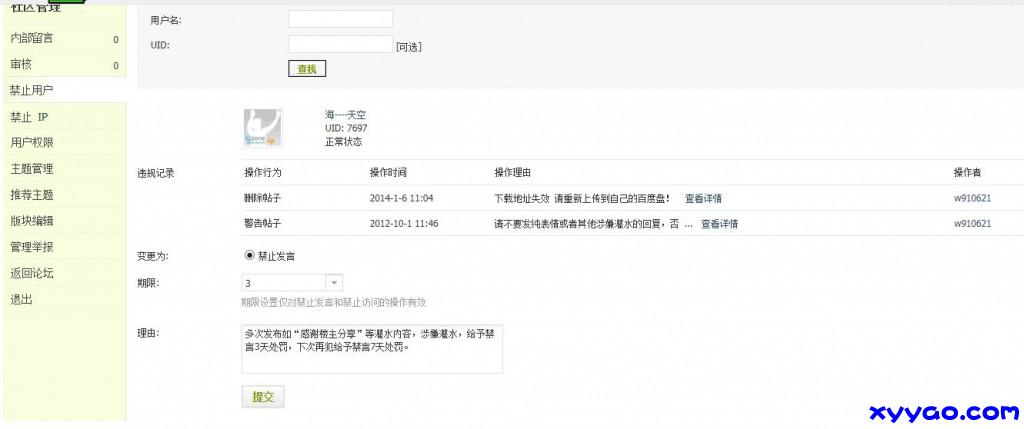Click the 查找 search button
1024x429 pixels.
306,69
